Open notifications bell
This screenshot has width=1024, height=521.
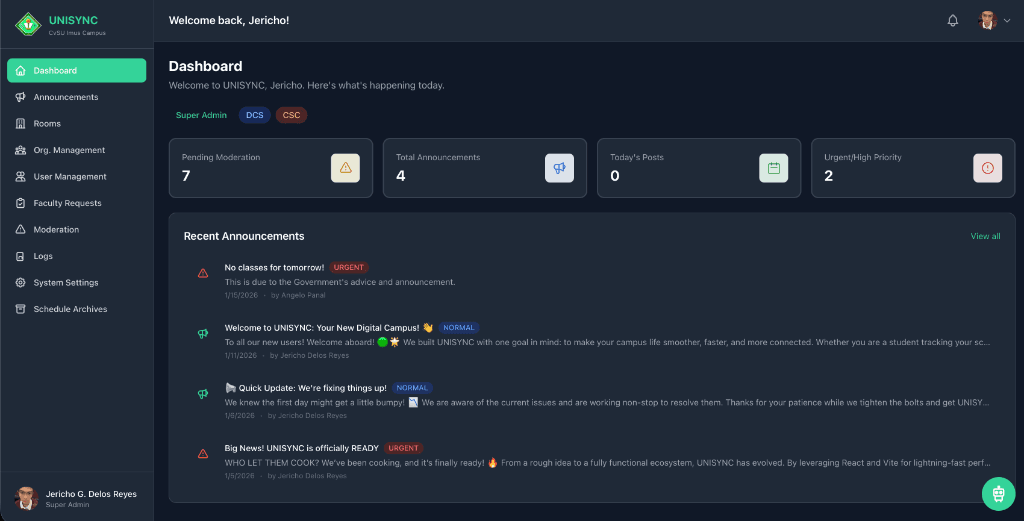(x=953, y=20)
